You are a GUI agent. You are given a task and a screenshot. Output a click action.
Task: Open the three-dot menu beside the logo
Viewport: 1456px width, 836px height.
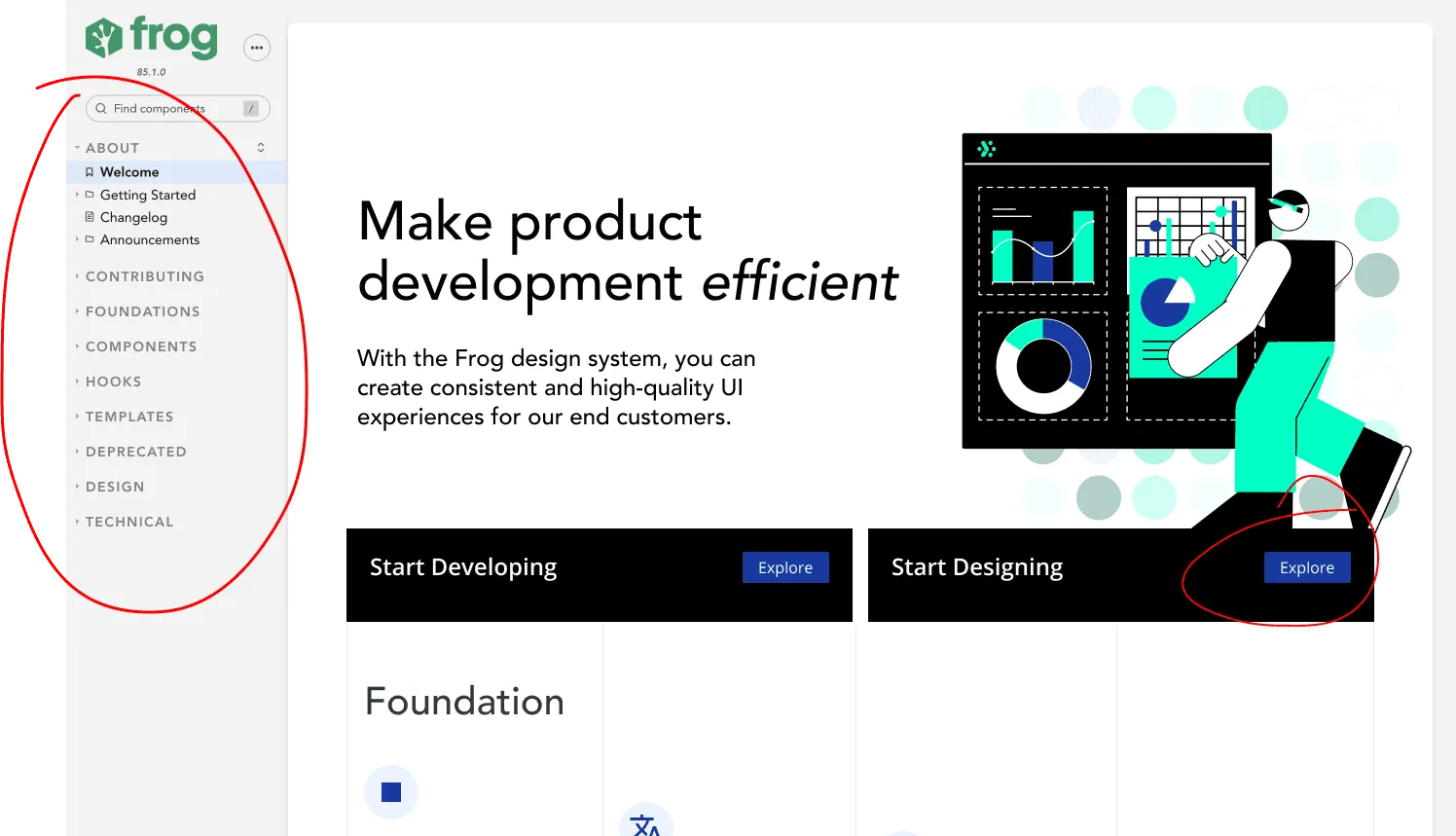(257, 48)
